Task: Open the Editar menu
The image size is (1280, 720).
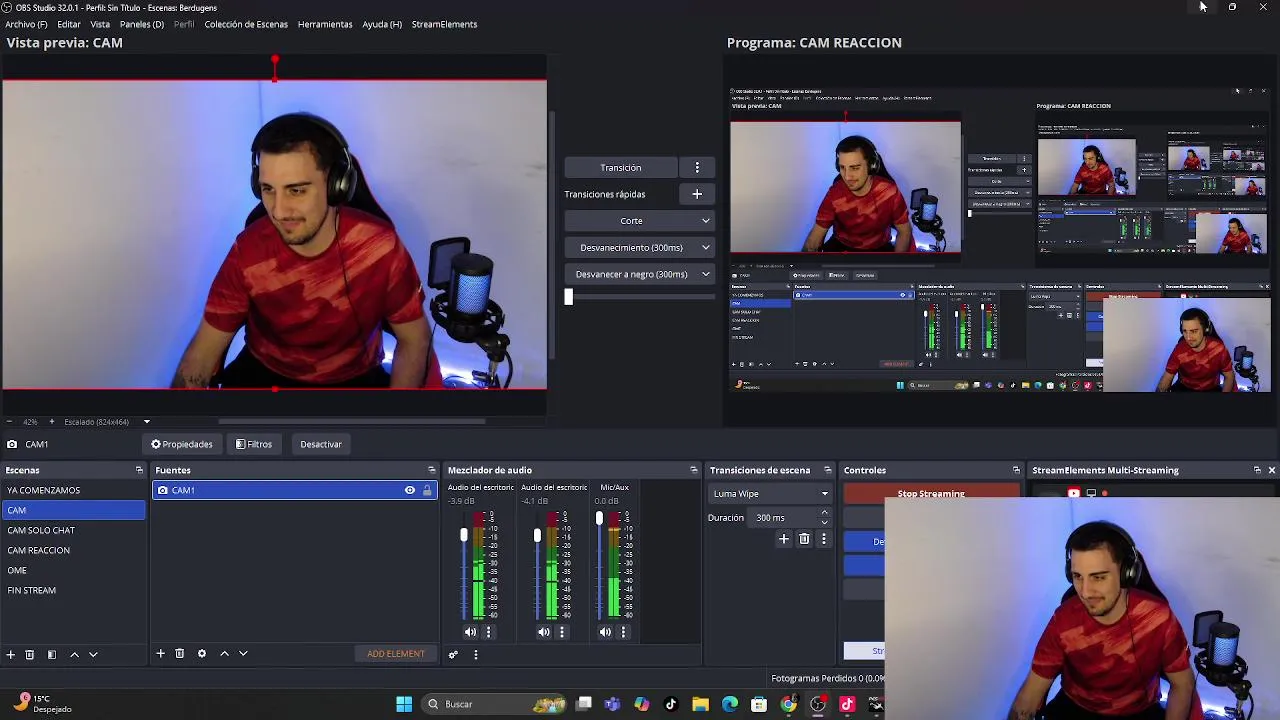Action: (69, 24)
